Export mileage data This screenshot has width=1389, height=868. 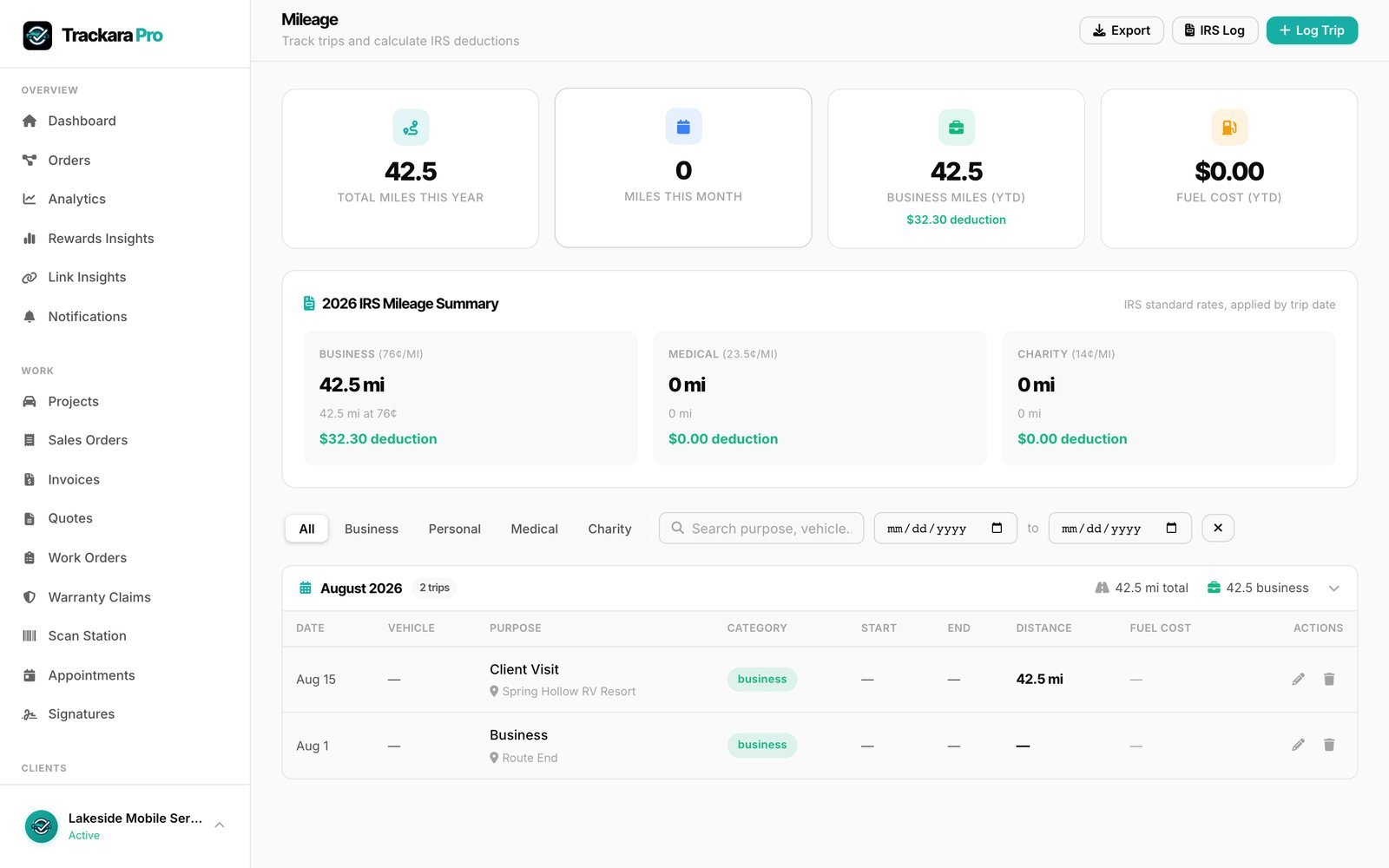(1122, 30)
